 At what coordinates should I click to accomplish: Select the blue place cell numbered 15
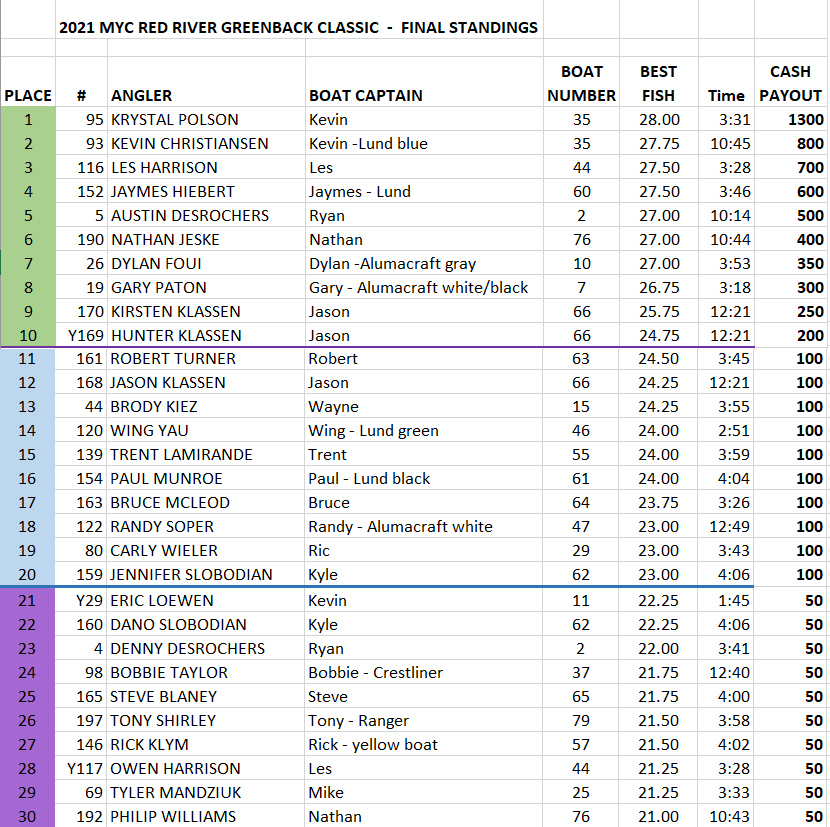(x=28, y=455)
